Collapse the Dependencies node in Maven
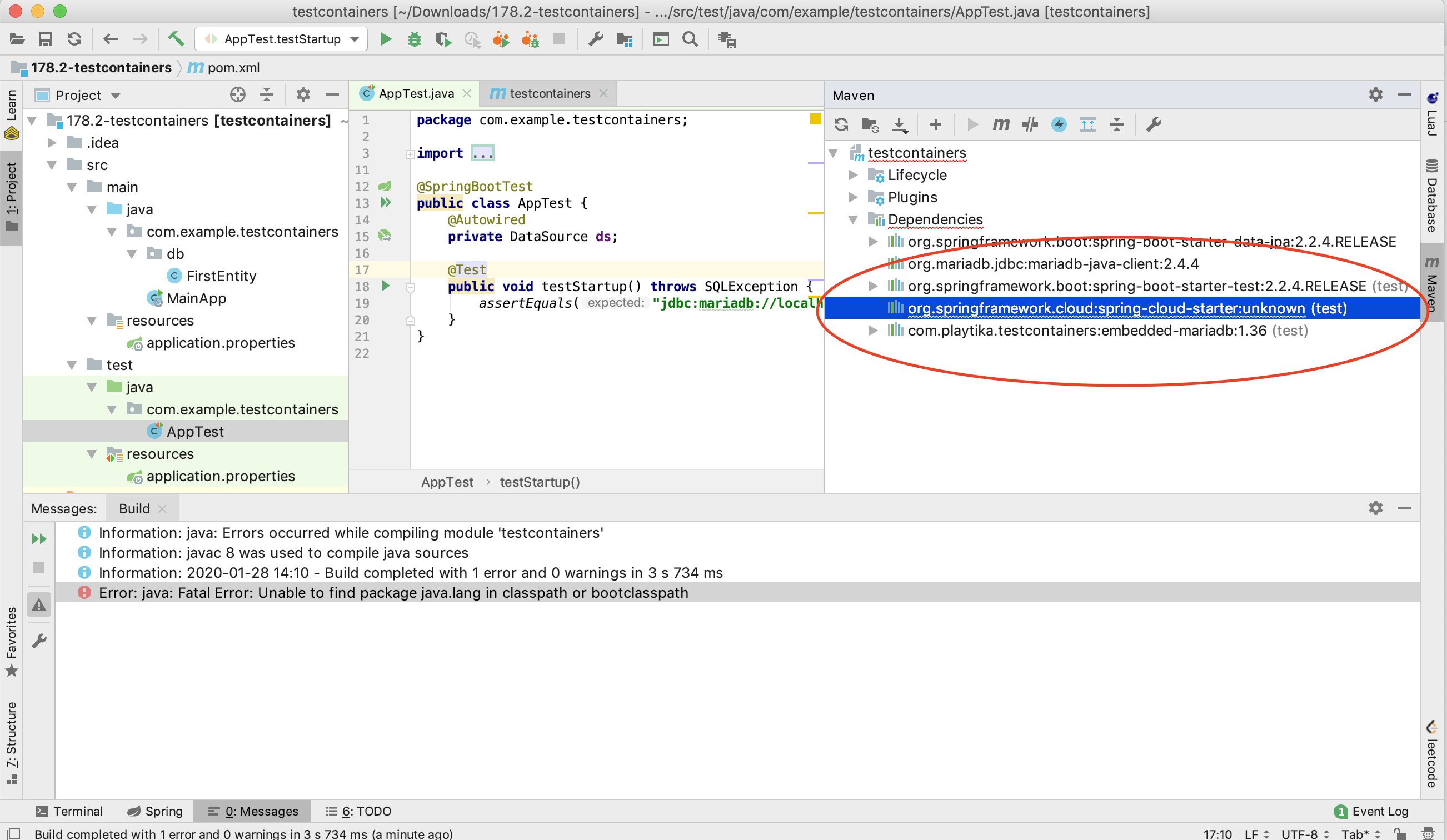Image resolution: width=1447 pixels, height=840 pixels. 854,219
